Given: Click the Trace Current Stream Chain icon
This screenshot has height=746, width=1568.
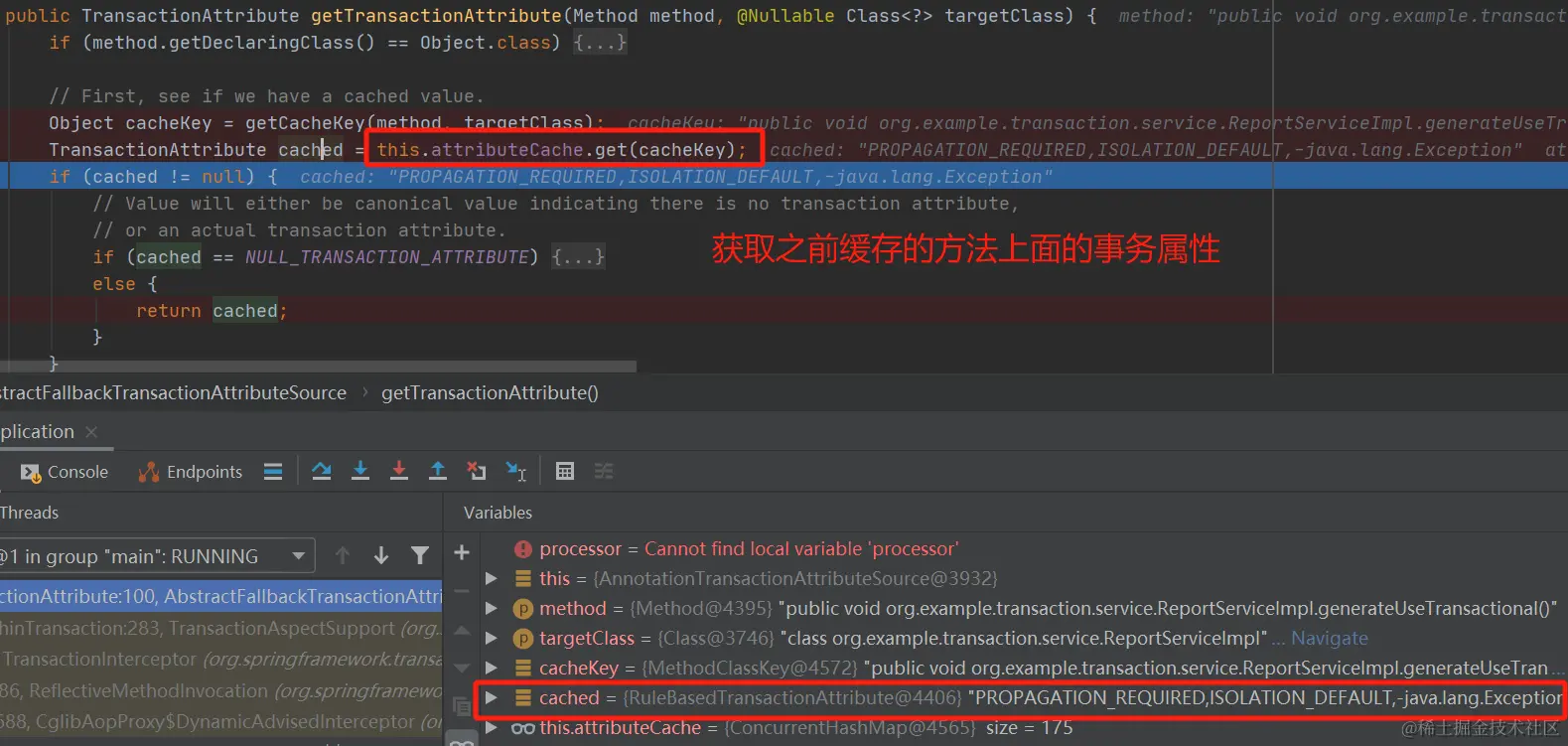Looking at the screenshot, I should (x=604, y=471).
